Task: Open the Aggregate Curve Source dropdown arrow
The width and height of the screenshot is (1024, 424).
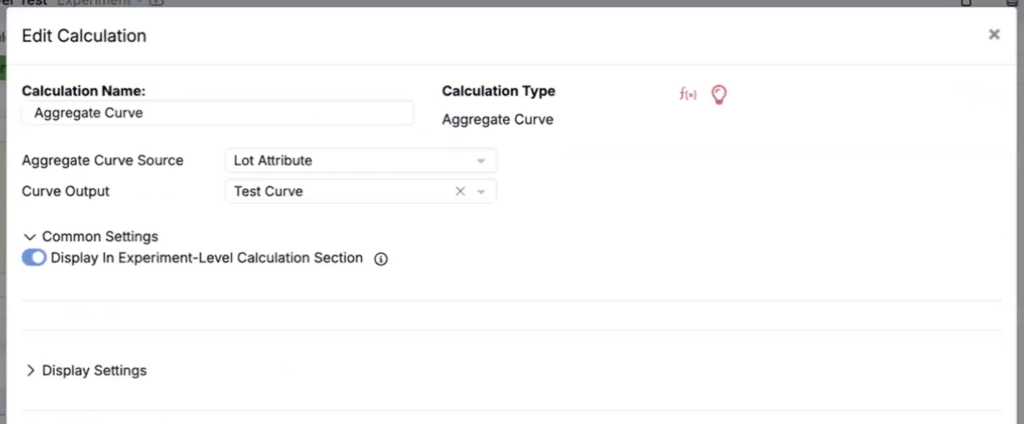Action: 481,161
